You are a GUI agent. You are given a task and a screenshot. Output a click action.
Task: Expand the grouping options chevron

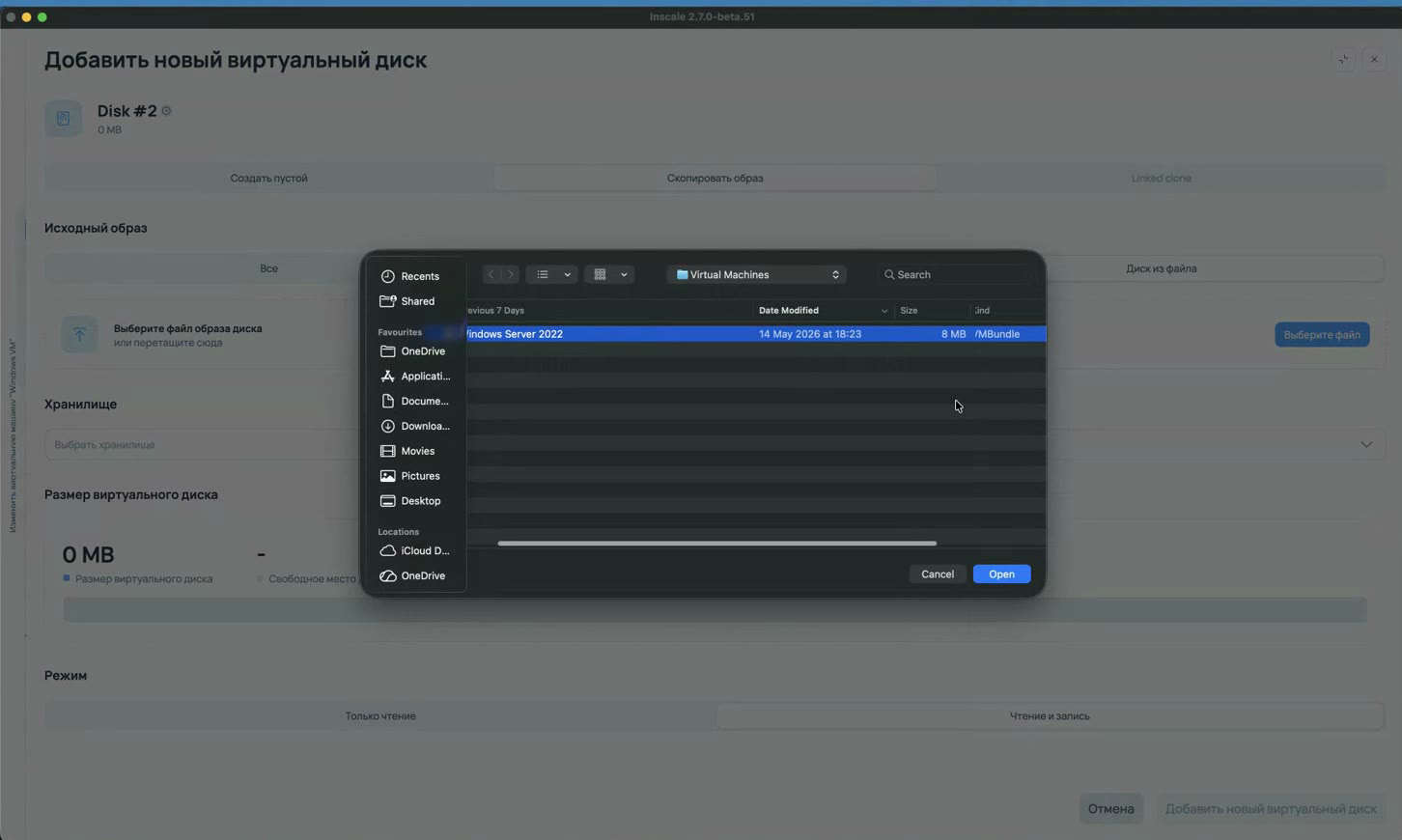click(624, 275)
